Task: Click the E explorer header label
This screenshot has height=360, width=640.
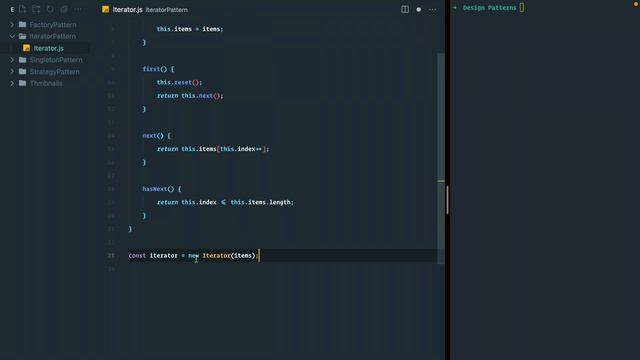Action: tap(12, 9)
